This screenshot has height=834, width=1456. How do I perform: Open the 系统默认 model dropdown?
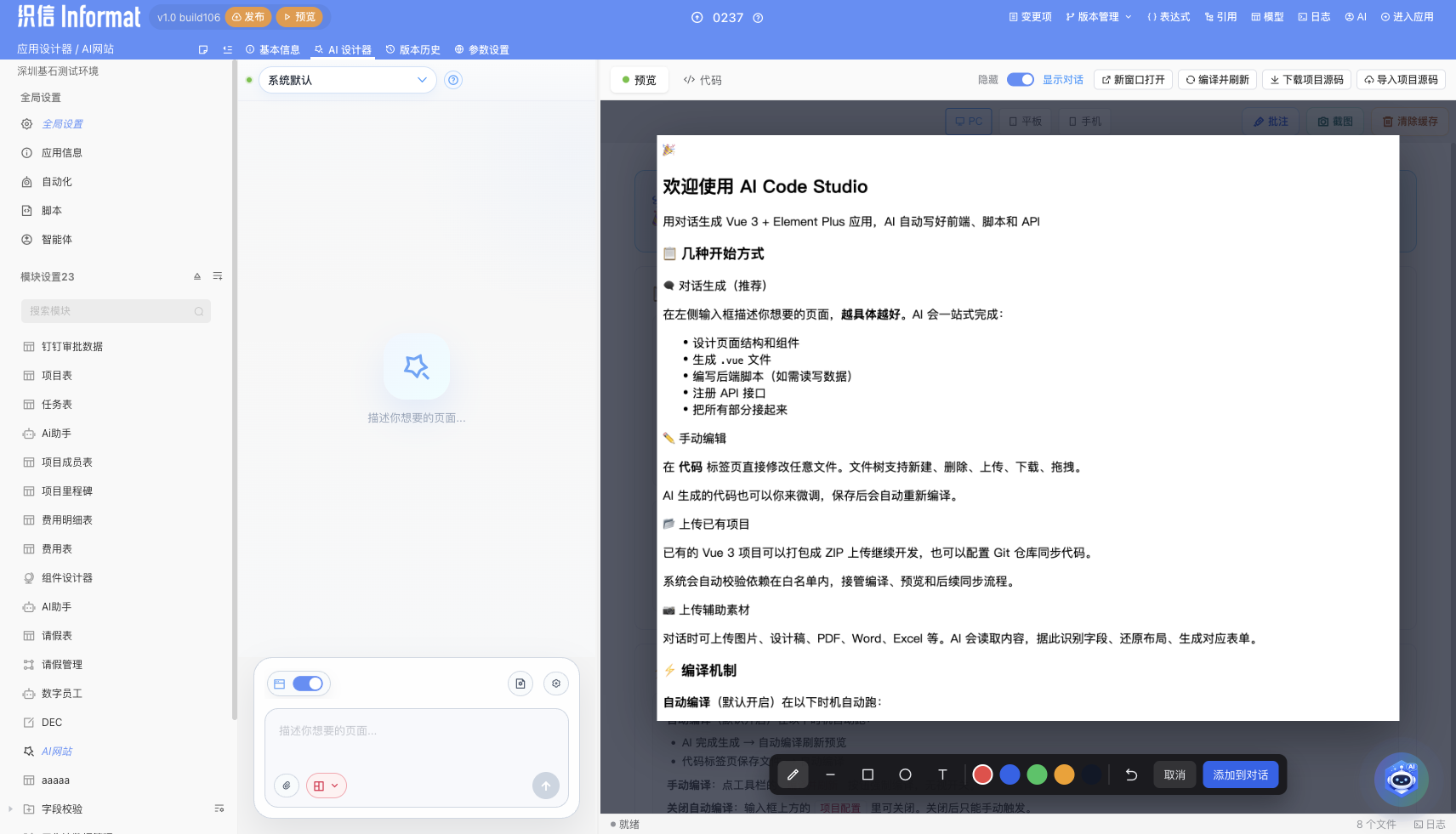tap(348, 80)
